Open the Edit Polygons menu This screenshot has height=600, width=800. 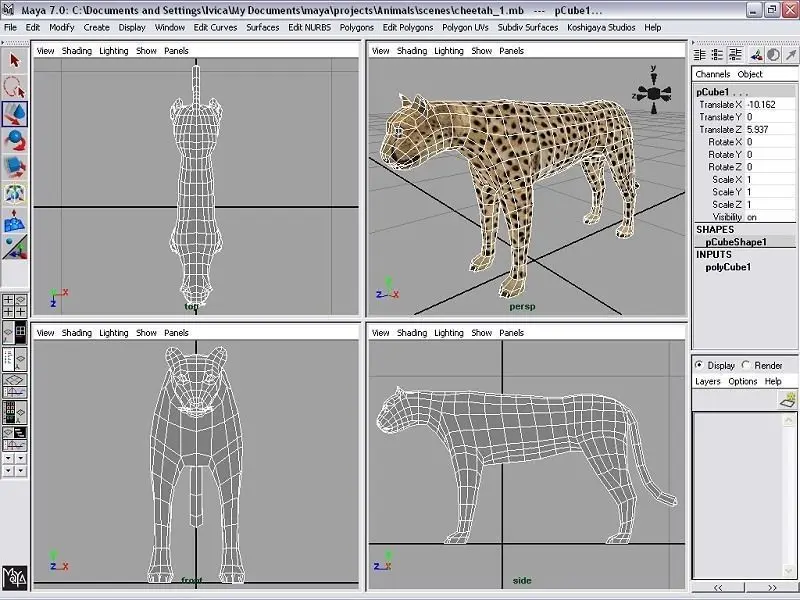tap(408, 28)
